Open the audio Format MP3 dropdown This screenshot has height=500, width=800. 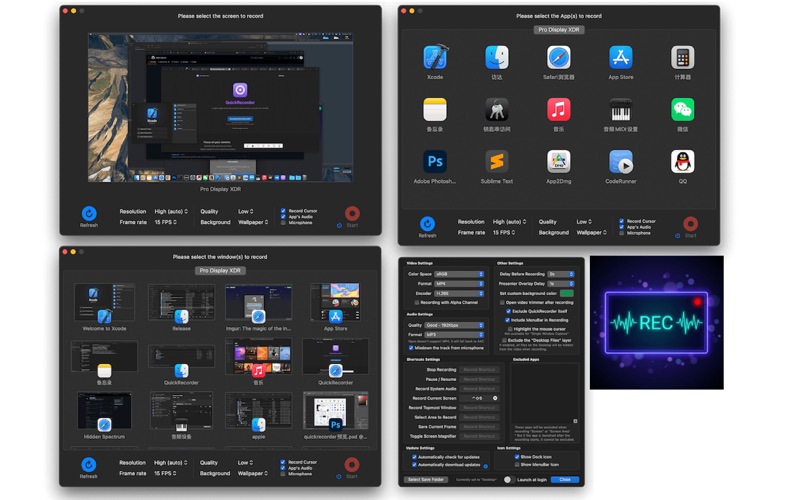pyautogui.click(x=454, y=335)
